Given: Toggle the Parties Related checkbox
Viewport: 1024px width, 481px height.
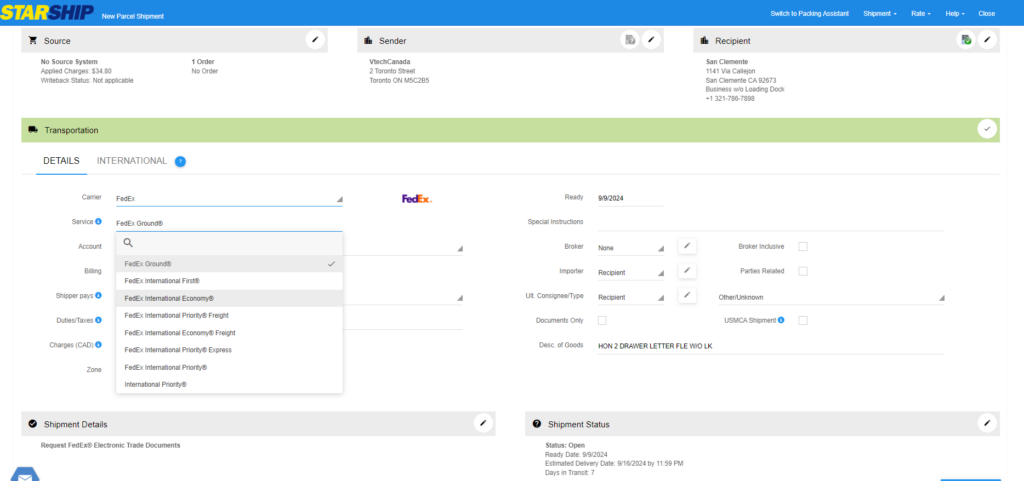Looking at the screenshot, I should [803, 271].
